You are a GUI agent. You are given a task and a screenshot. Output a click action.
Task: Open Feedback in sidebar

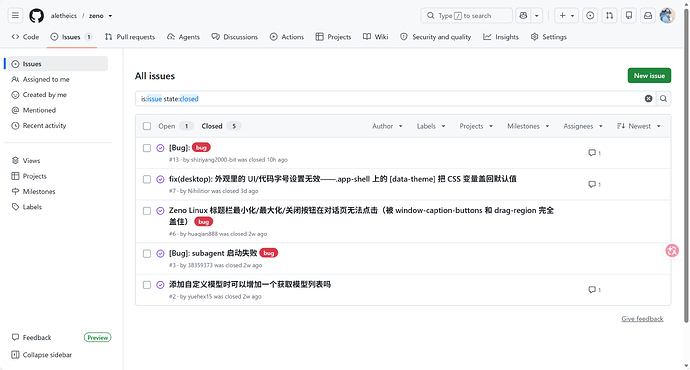32,337
